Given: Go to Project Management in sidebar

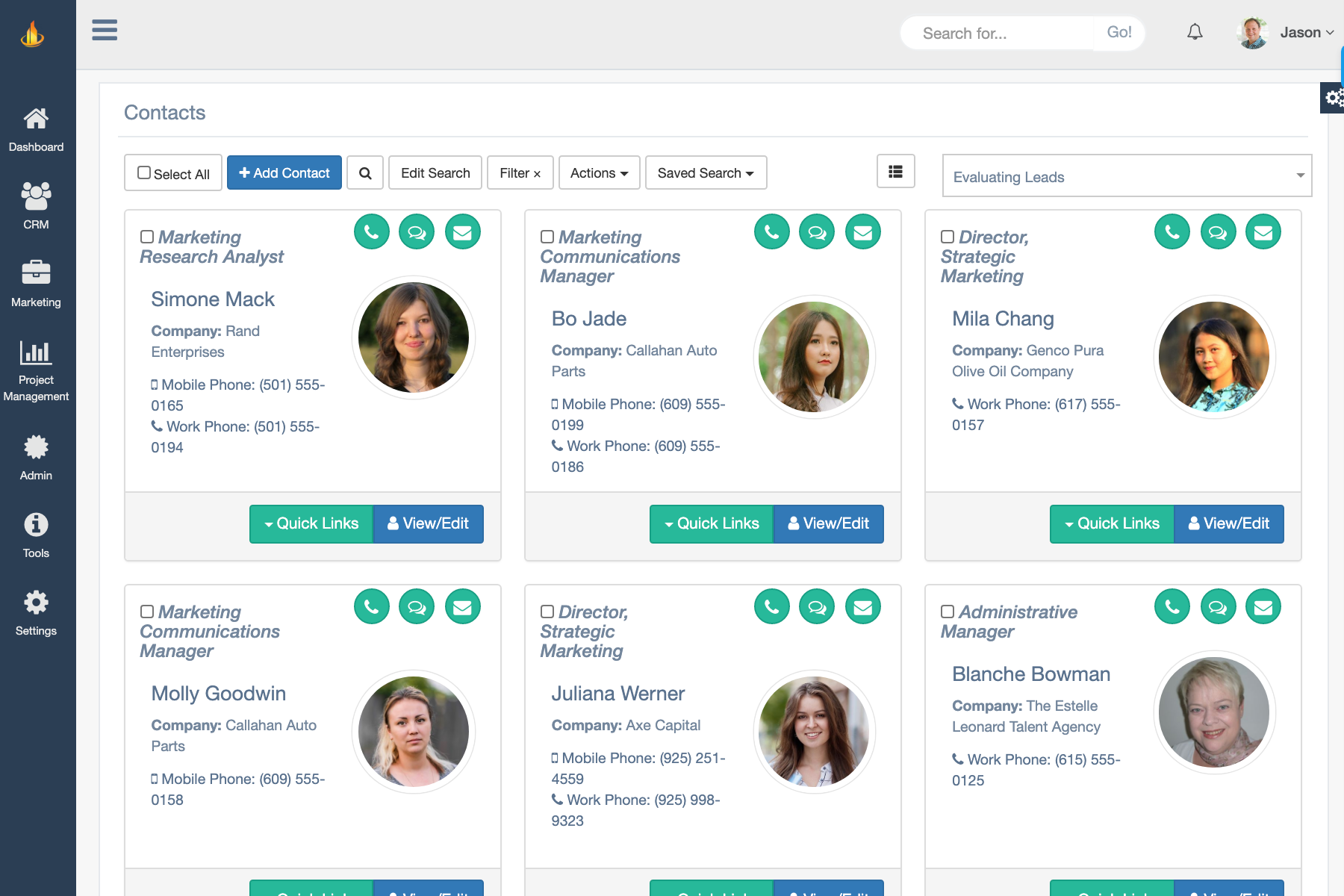Looking at the screenshot, I should (x=36, y=370).
